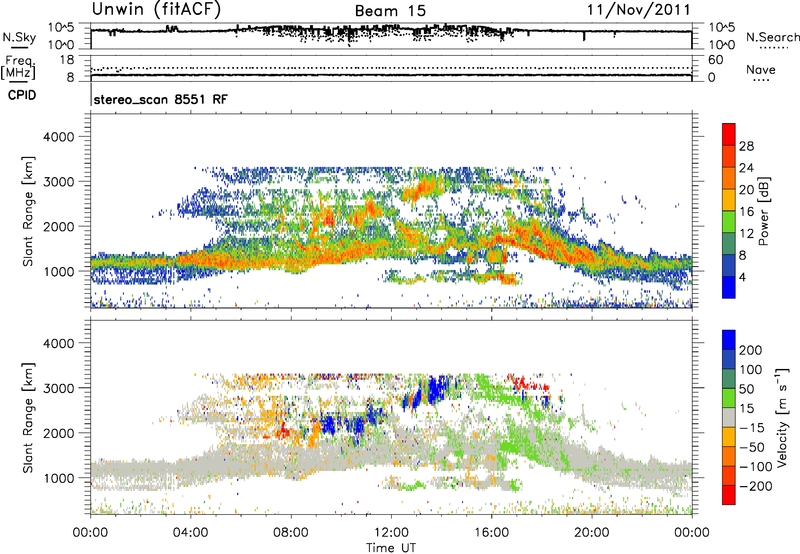
Task: Click the velocity scale value '200'
Action: 751,350
